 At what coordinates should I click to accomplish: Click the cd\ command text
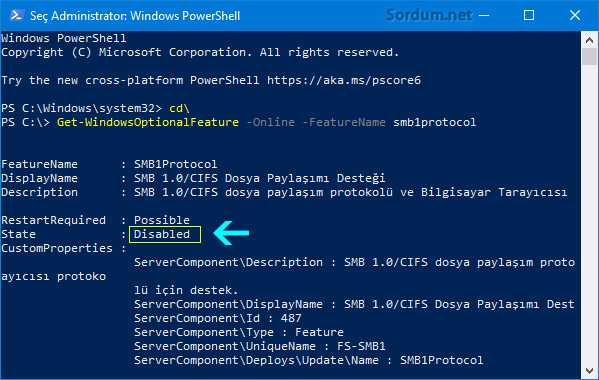(179, 108)
